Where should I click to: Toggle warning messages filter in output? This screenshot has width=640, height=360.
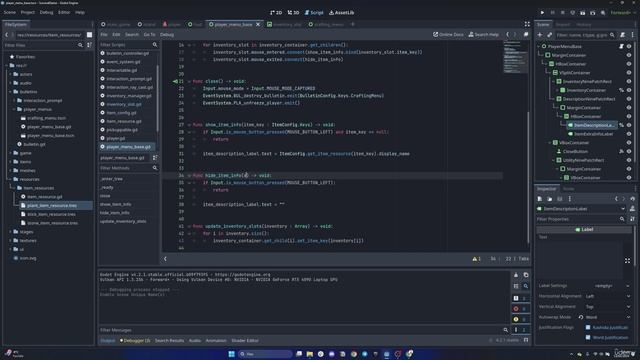click(520, 319)
